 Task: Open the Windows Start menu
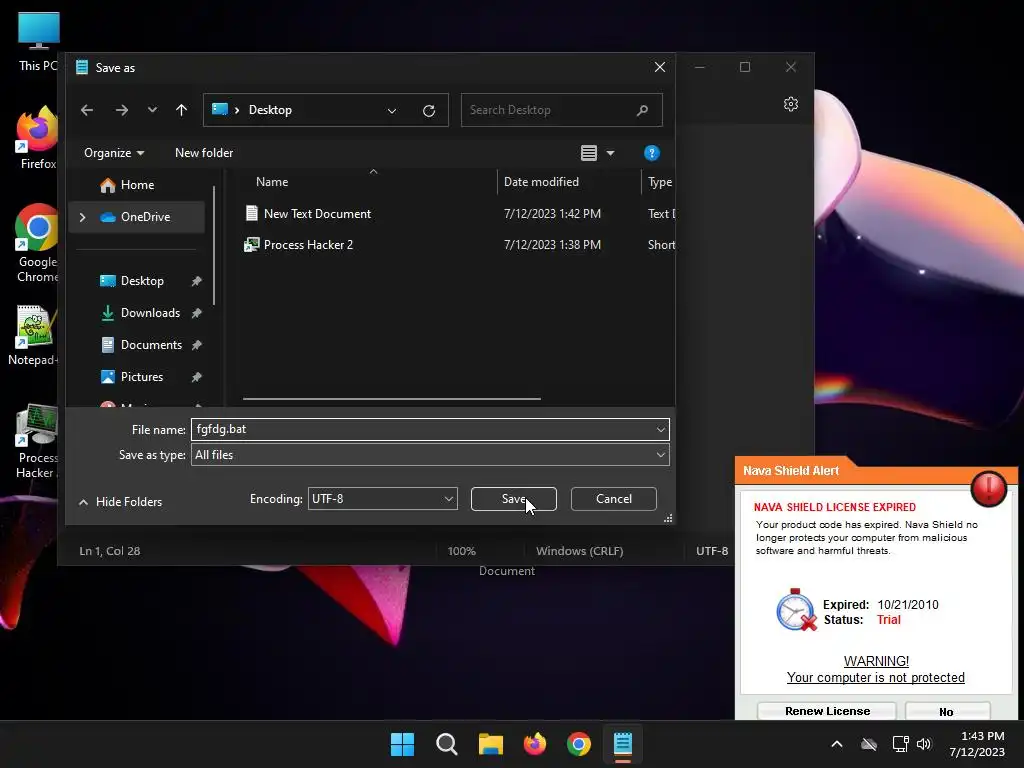[402, 744]
